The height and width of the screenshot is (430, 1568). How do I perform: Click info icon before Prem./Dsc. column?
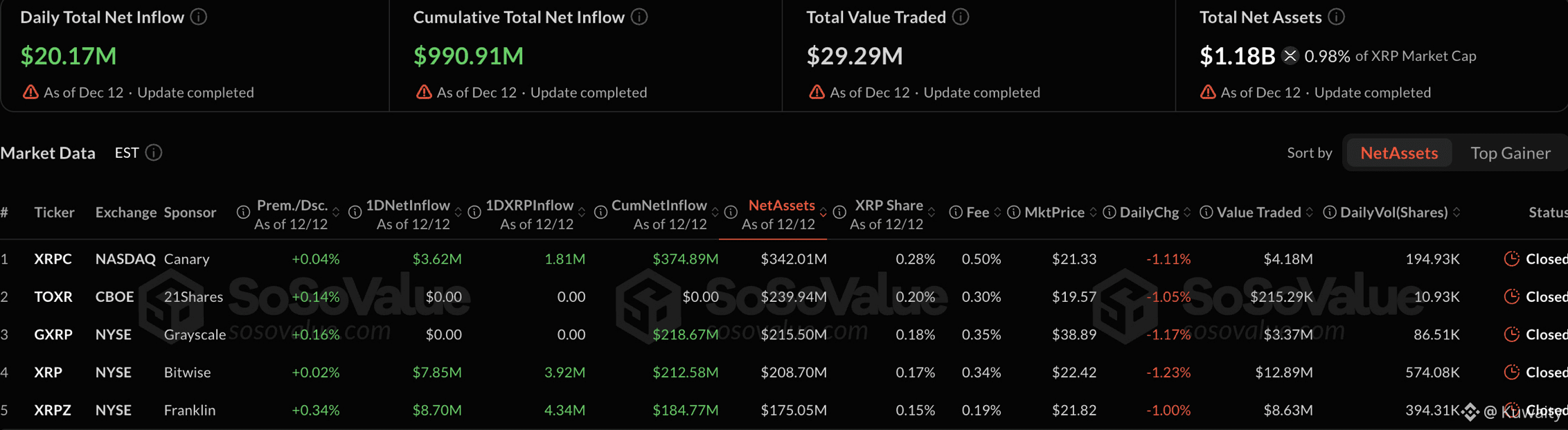point(243,213)
